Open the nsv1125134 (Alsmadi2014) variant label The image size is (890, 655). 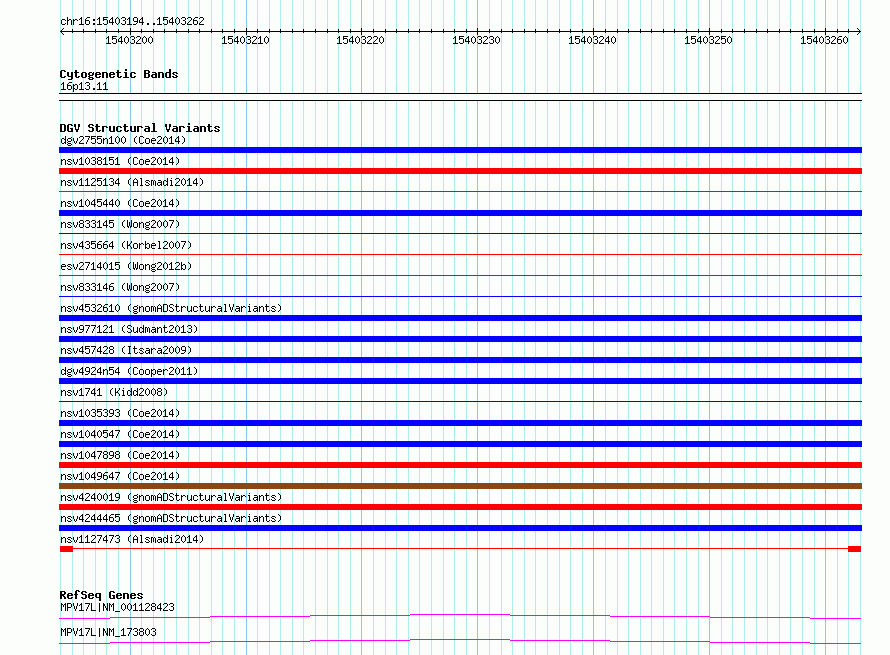tap(132, 182)
